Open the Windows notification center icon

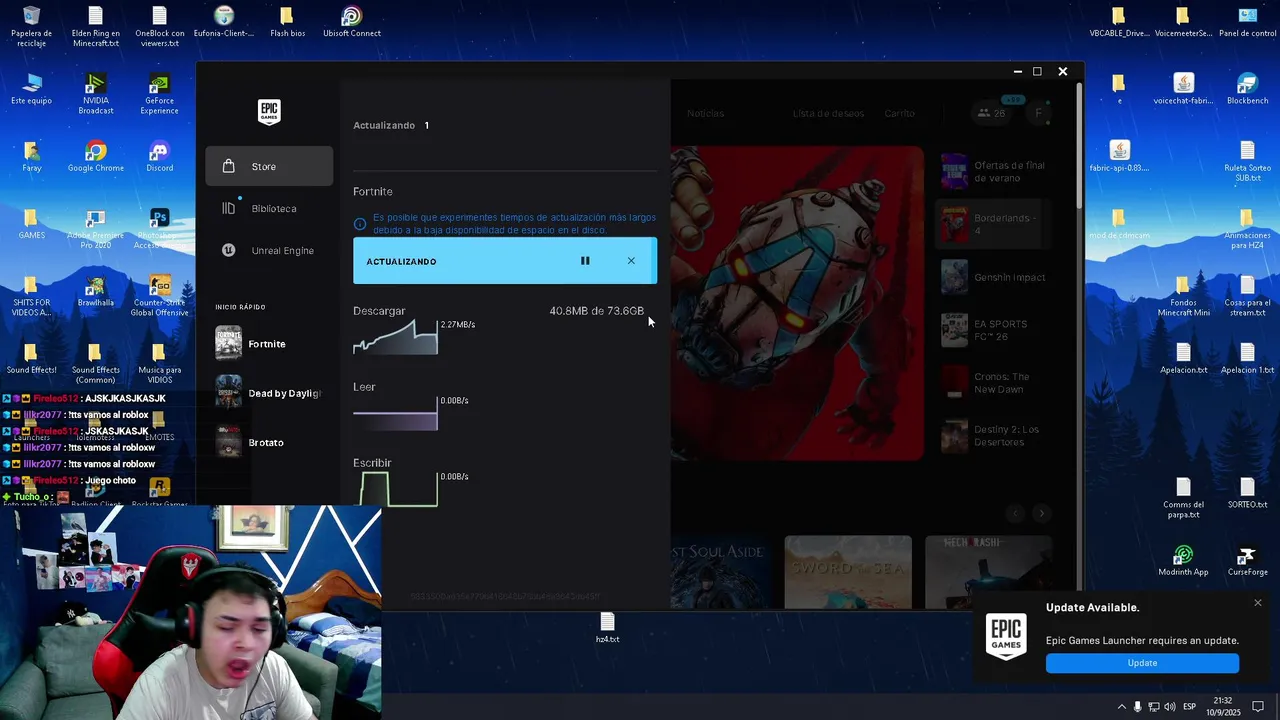pyautogui.click(x=1258, y=706)
